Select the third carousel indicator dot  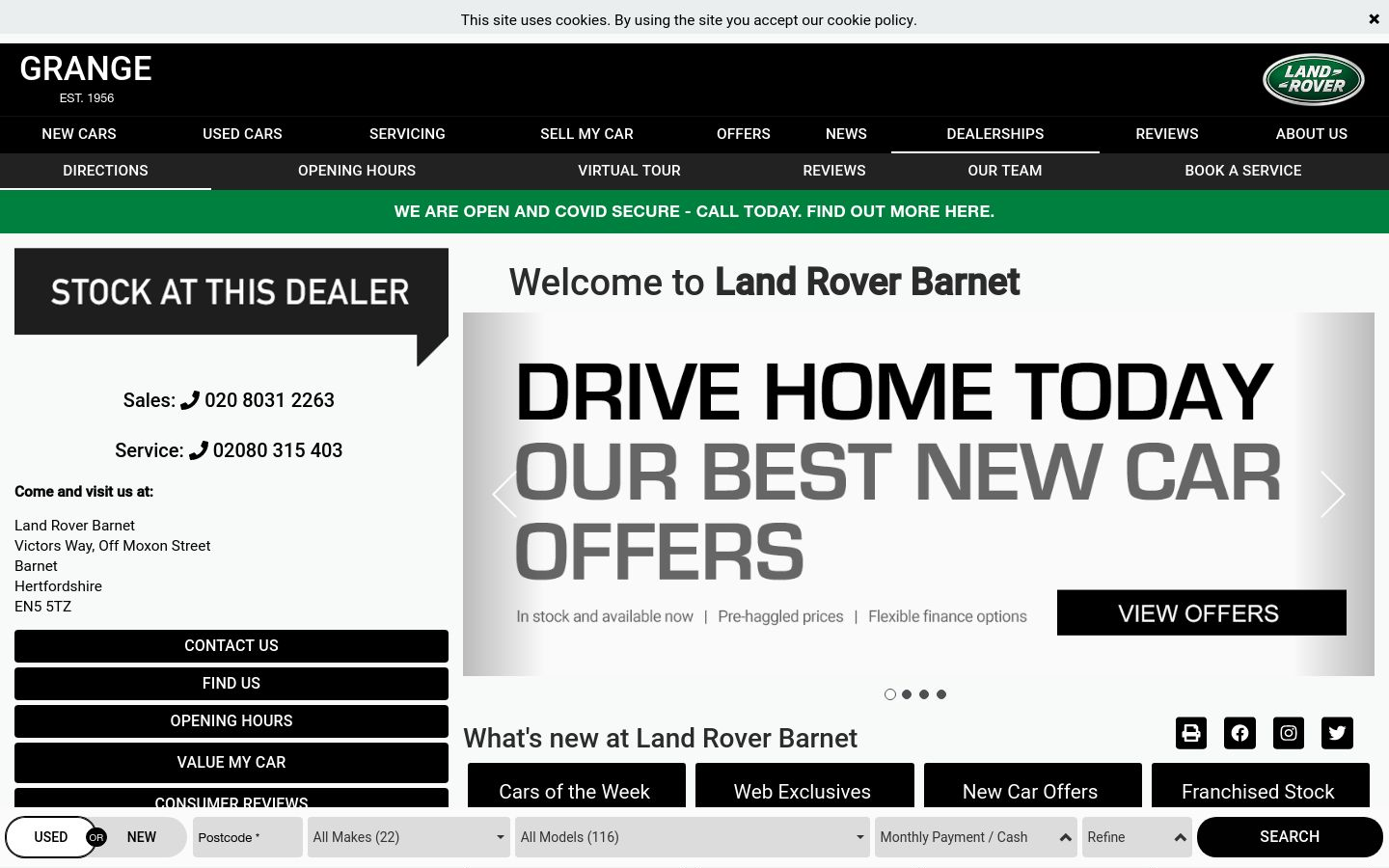(924, 694)
